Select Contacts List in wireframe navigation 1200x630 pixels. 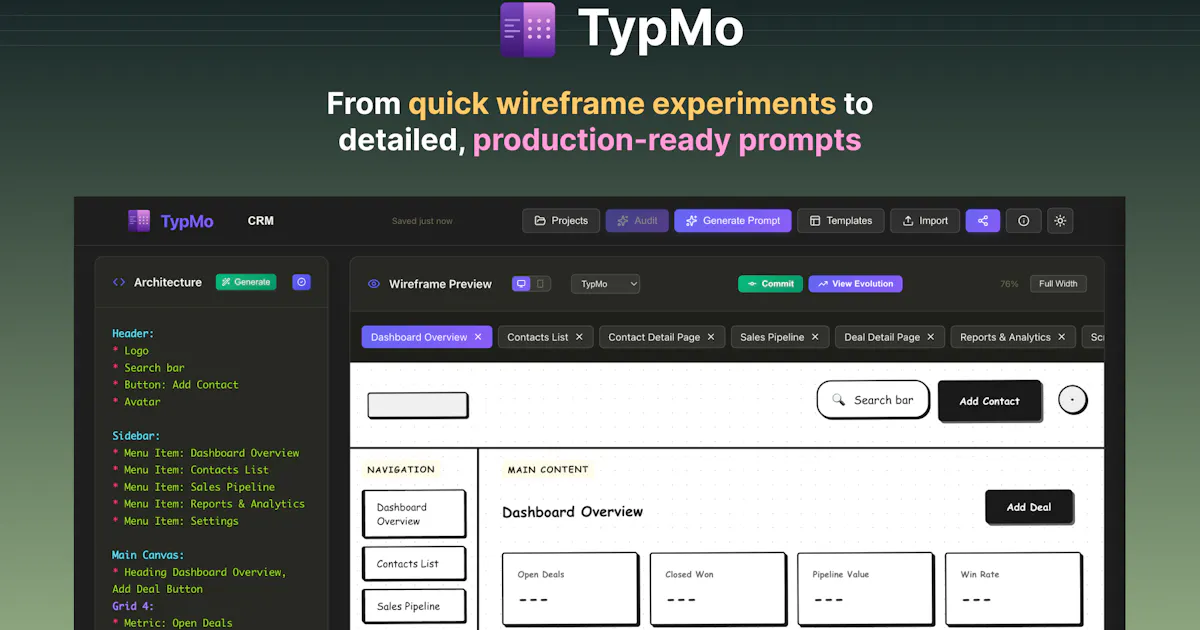pyautogui.click(x=414, y=564)
